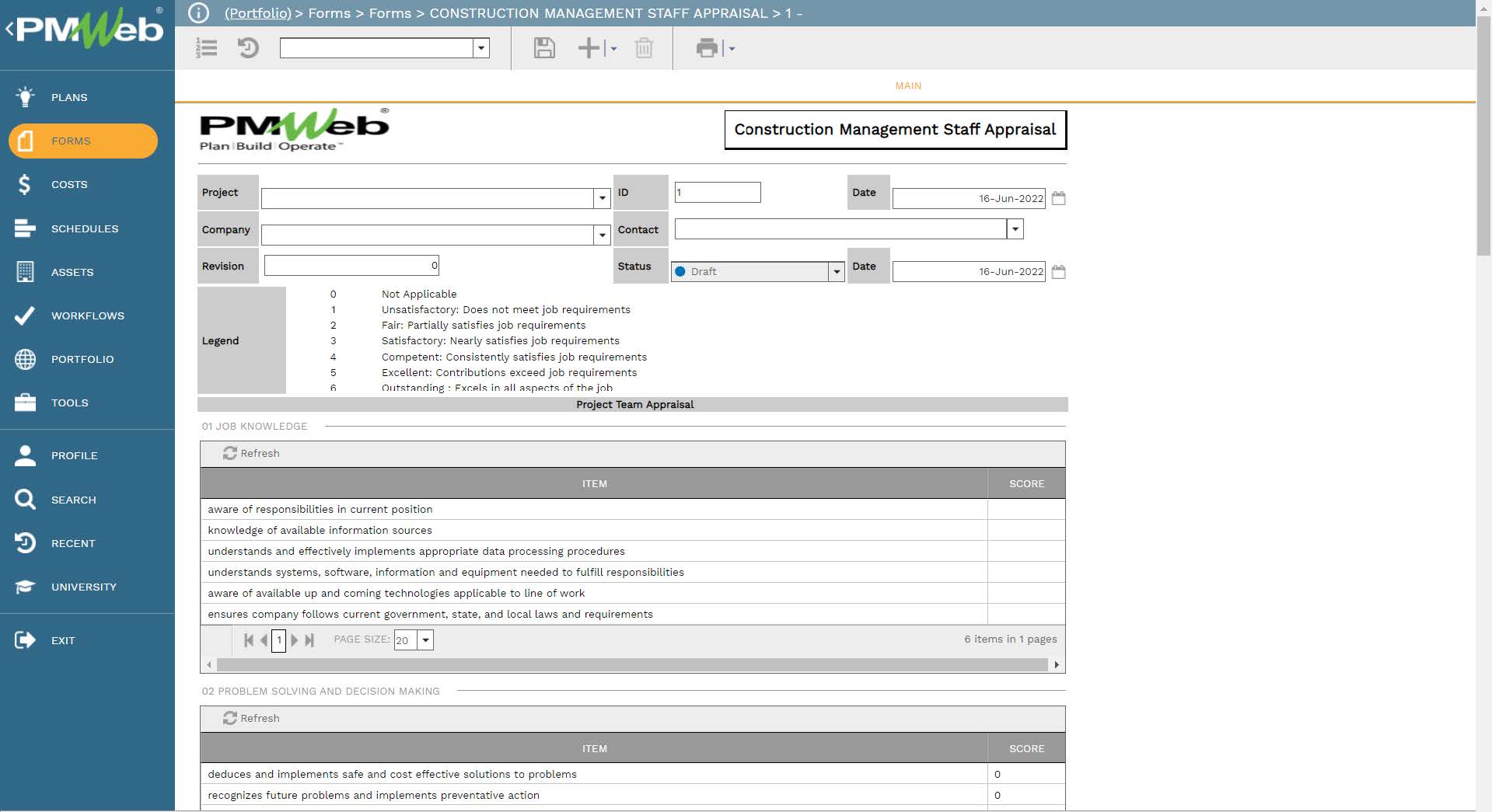Open the Page Size dropdown in Job Knowledge grid
Screen dimensions: 1492x812
[425, 640]
